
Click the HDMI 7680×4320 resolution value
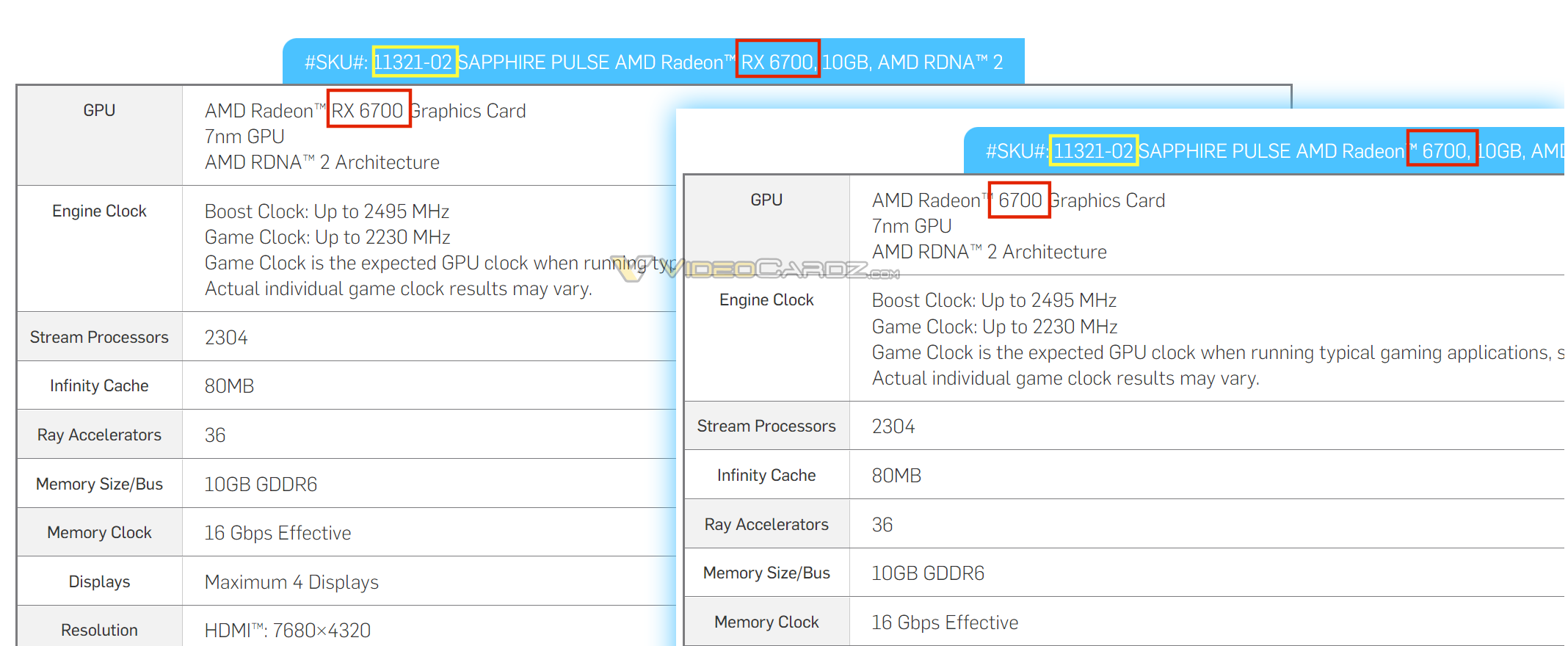coord(287,631)
